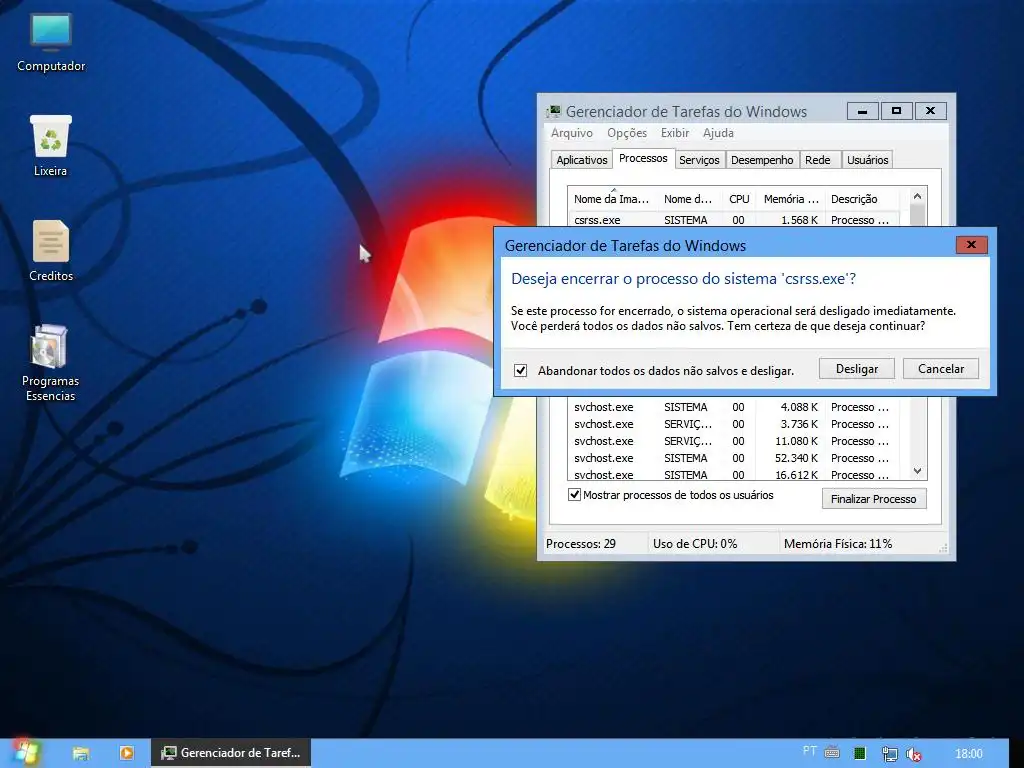This screenshot has height=768, width=1024.
Task: Switch to the Aplicativos tab
Action: (x=582, y=160)
